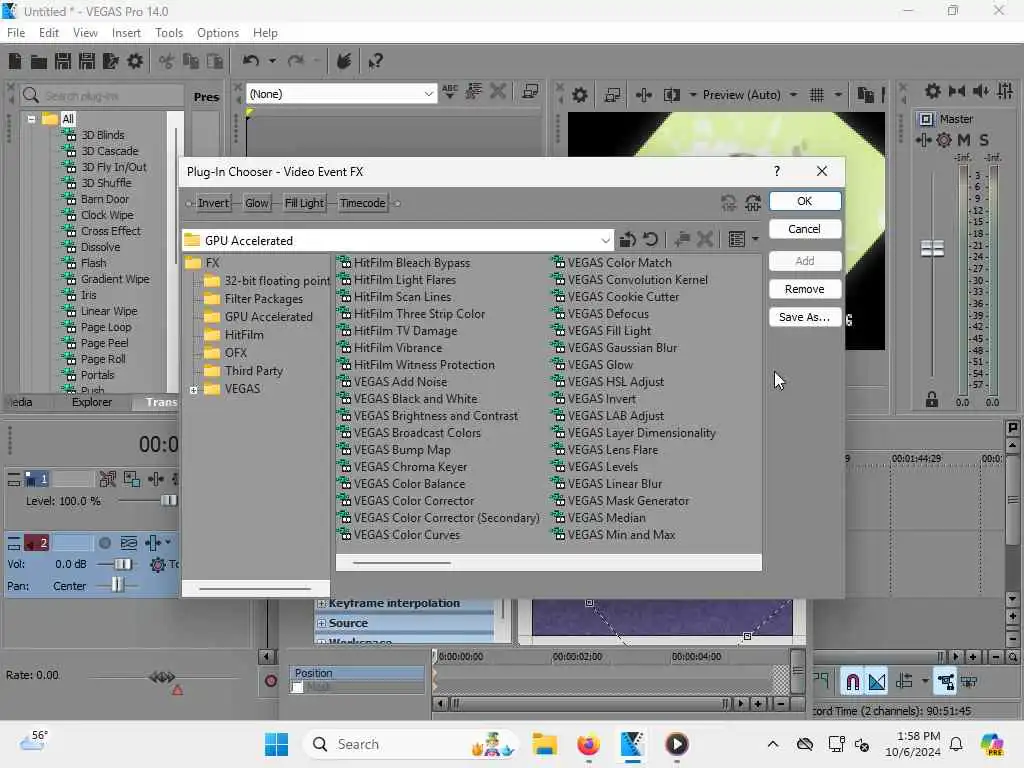The width and height of the screenshot is (1024, 768).
Task: Open the Insert menu
Action: point(126,33)
